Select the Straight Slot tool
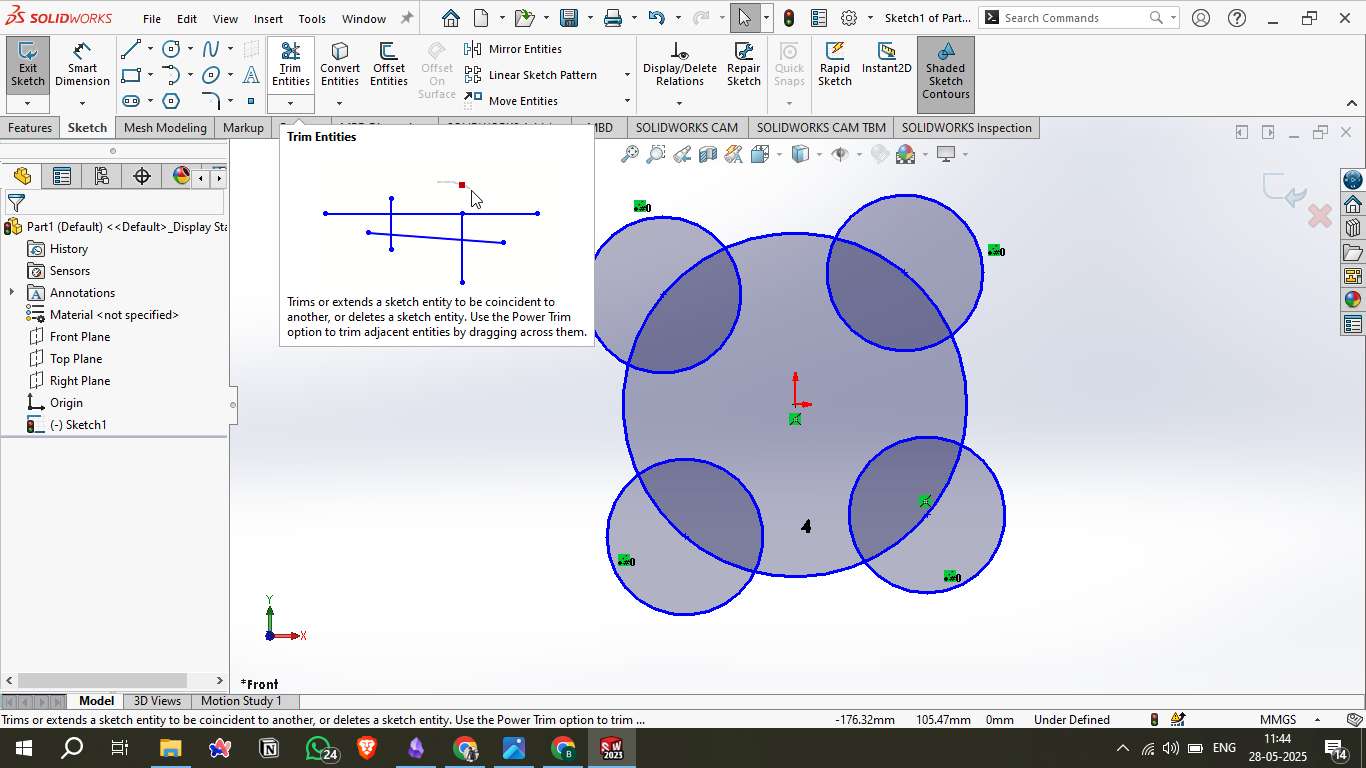Image resolution: width=1366 pixels, height=768 pixels. tap(130, 101)
